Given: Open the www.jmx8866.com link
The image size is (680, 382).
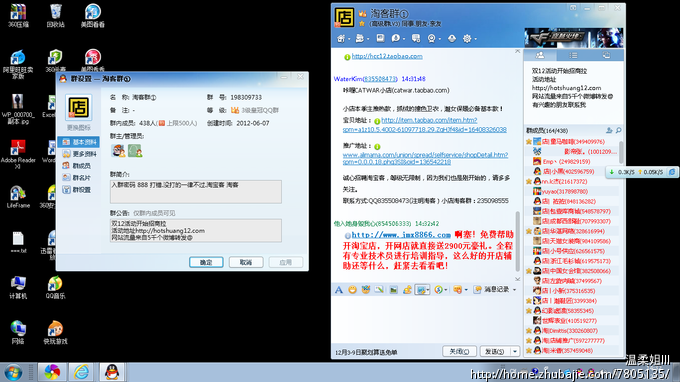Looking at the screenshot, I should (401, 235).
